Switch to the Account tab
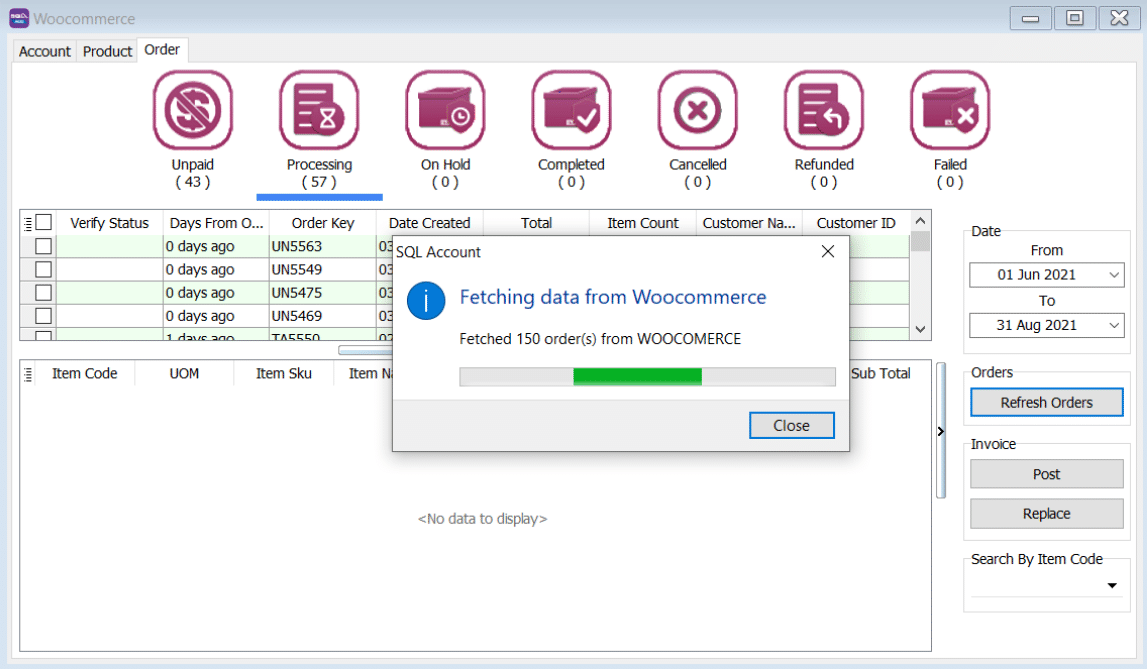This screenshot has width=1147, height=669. pyautogui.click(x=45, y=51)
